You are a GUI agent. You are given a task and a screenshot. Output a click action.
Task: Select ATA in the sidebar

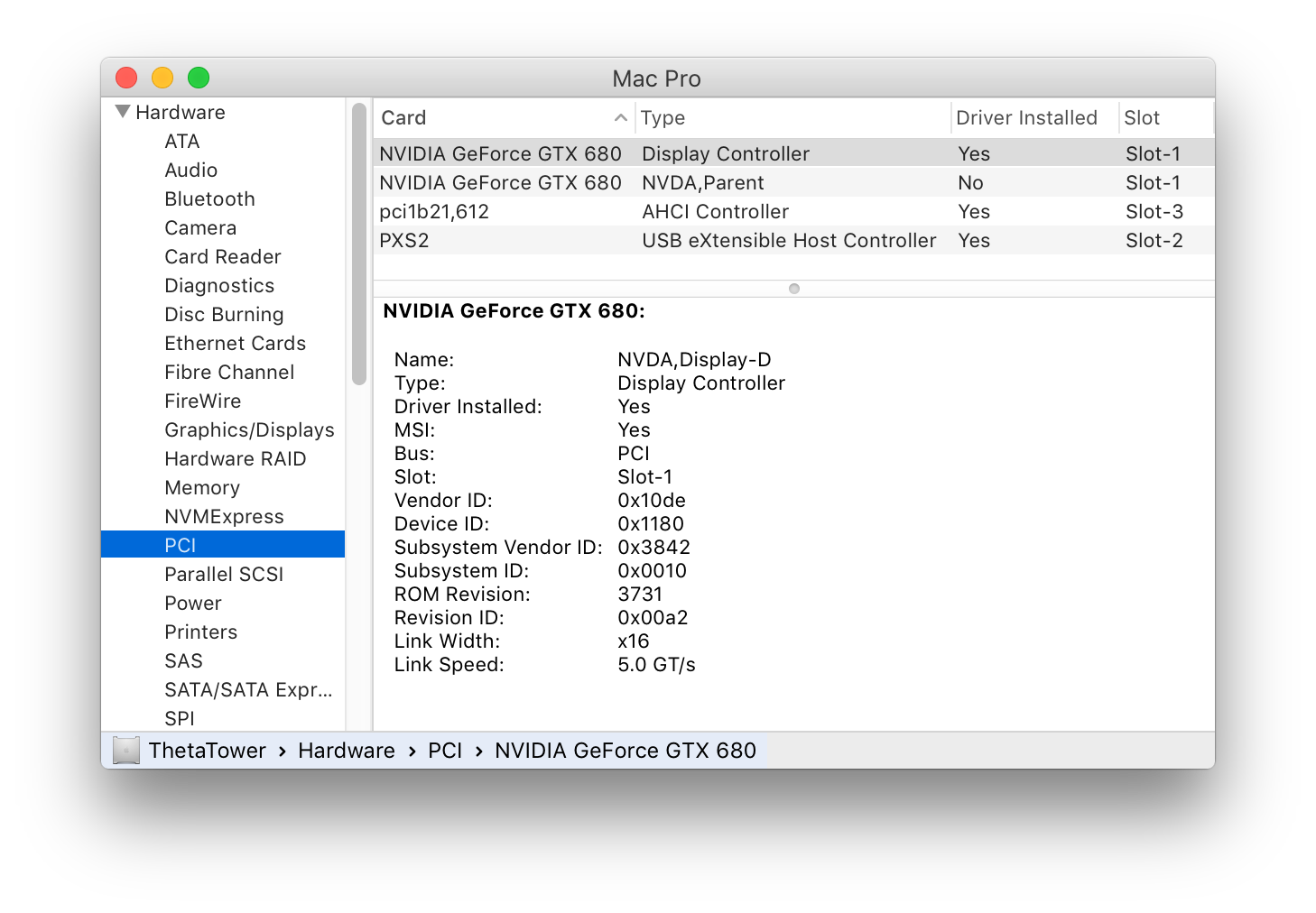[x=182, y=141]
